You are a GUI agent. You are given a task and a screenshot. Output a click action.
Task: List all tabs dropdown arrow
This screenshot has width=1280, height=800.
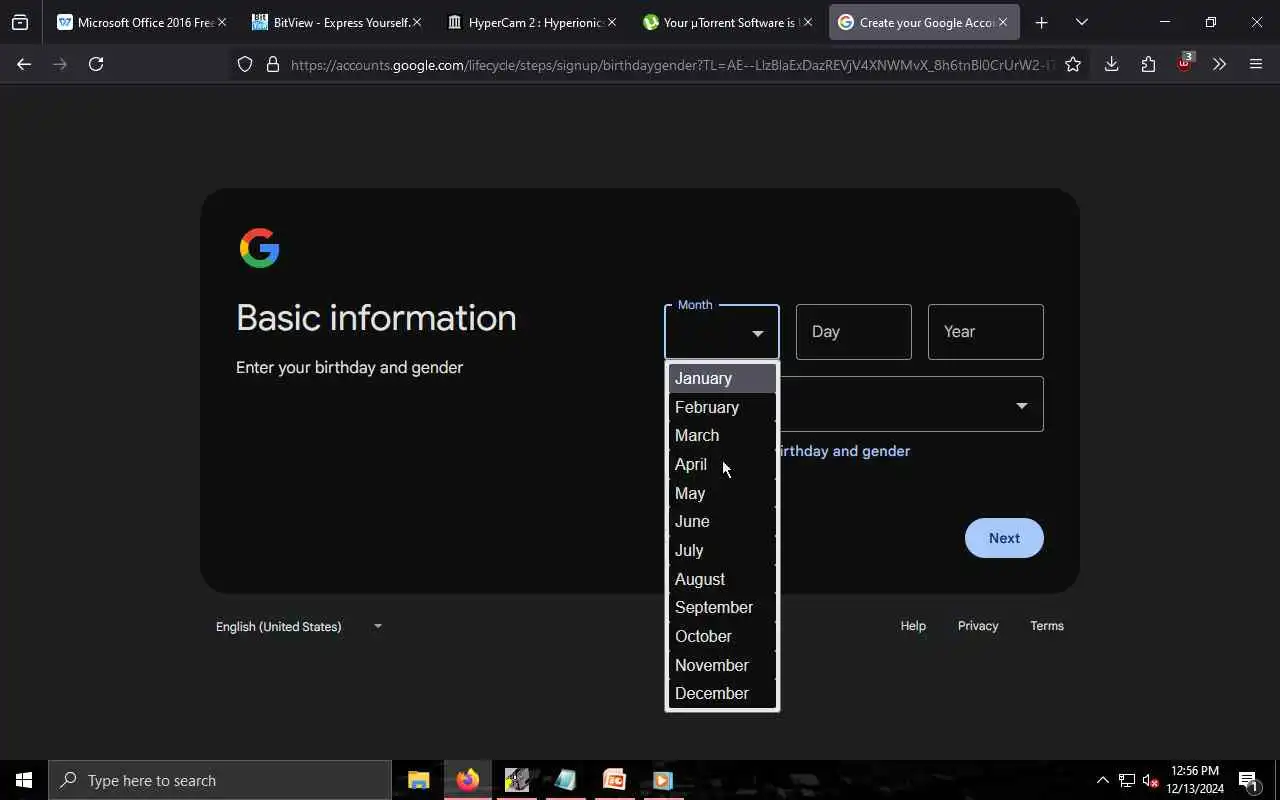pos(1081,22)
